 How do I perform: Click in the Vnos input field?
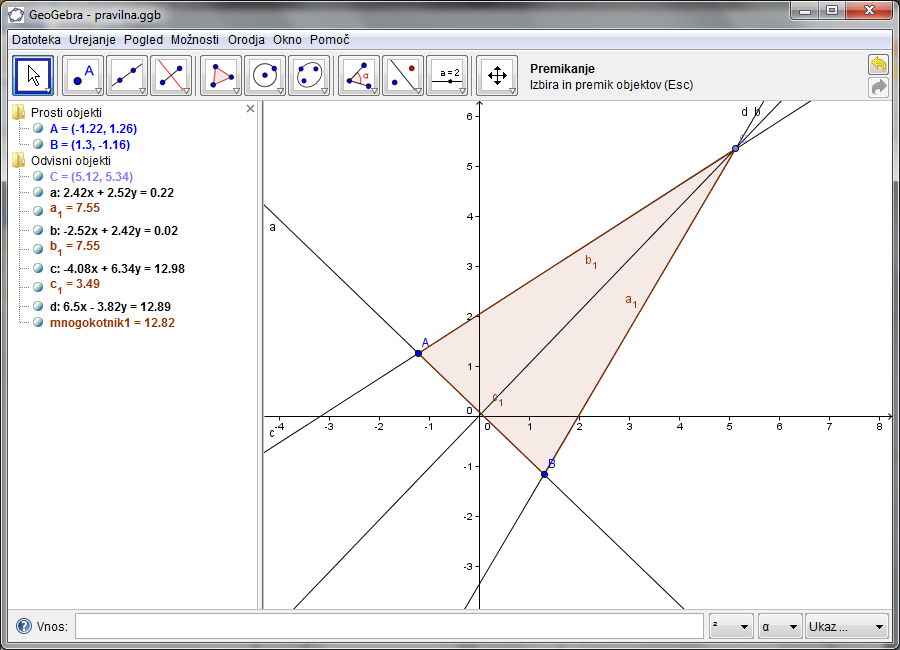pyautogui.click(x=388, y=627)
